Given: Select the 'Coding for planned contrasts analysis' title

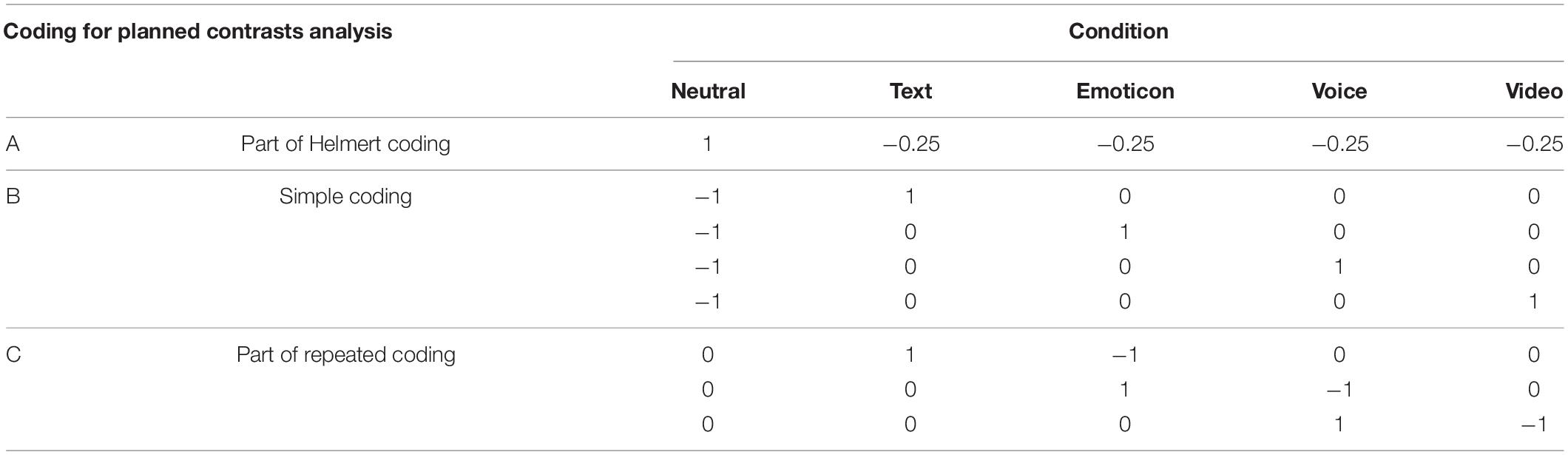Looking at the screenshot, I should (197, 32).
